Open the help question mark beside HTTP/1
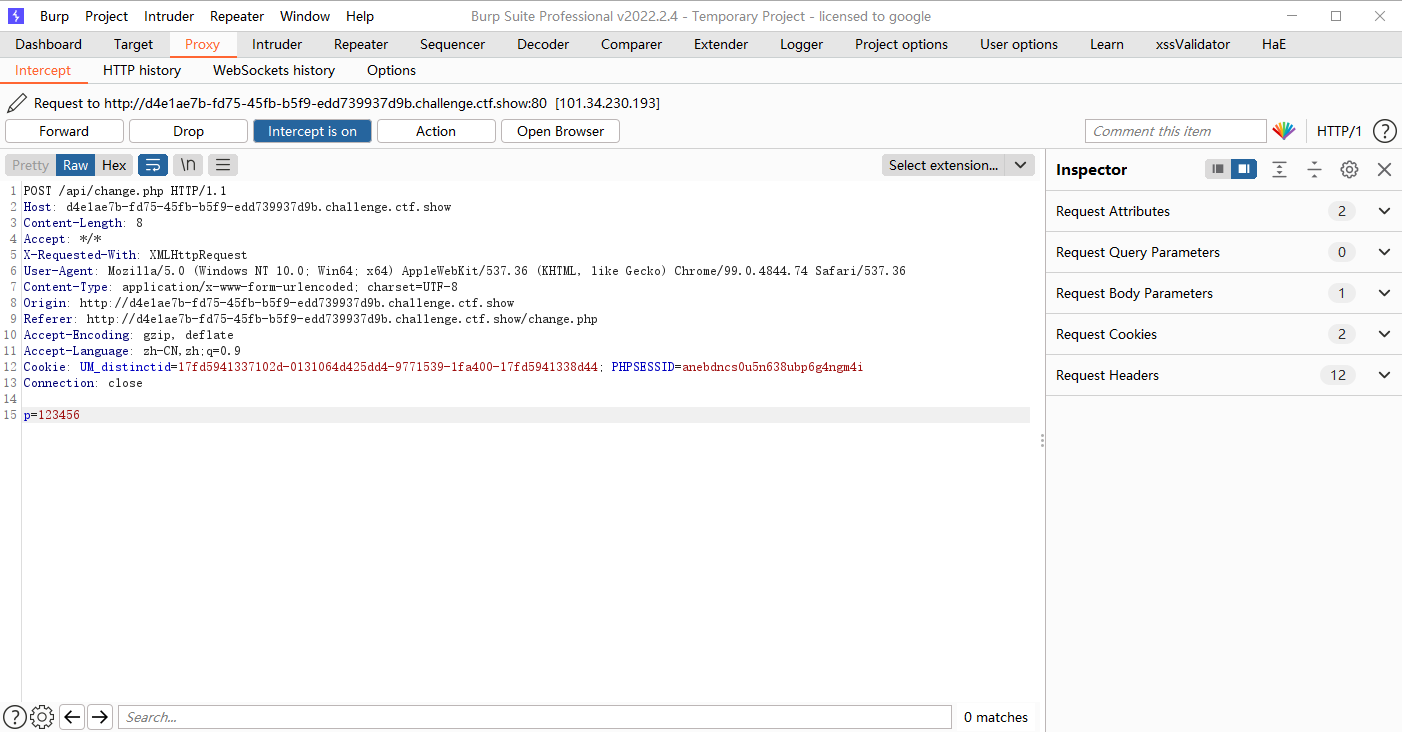Screen dimensions: 1402x732 (x=1384, y=131)
